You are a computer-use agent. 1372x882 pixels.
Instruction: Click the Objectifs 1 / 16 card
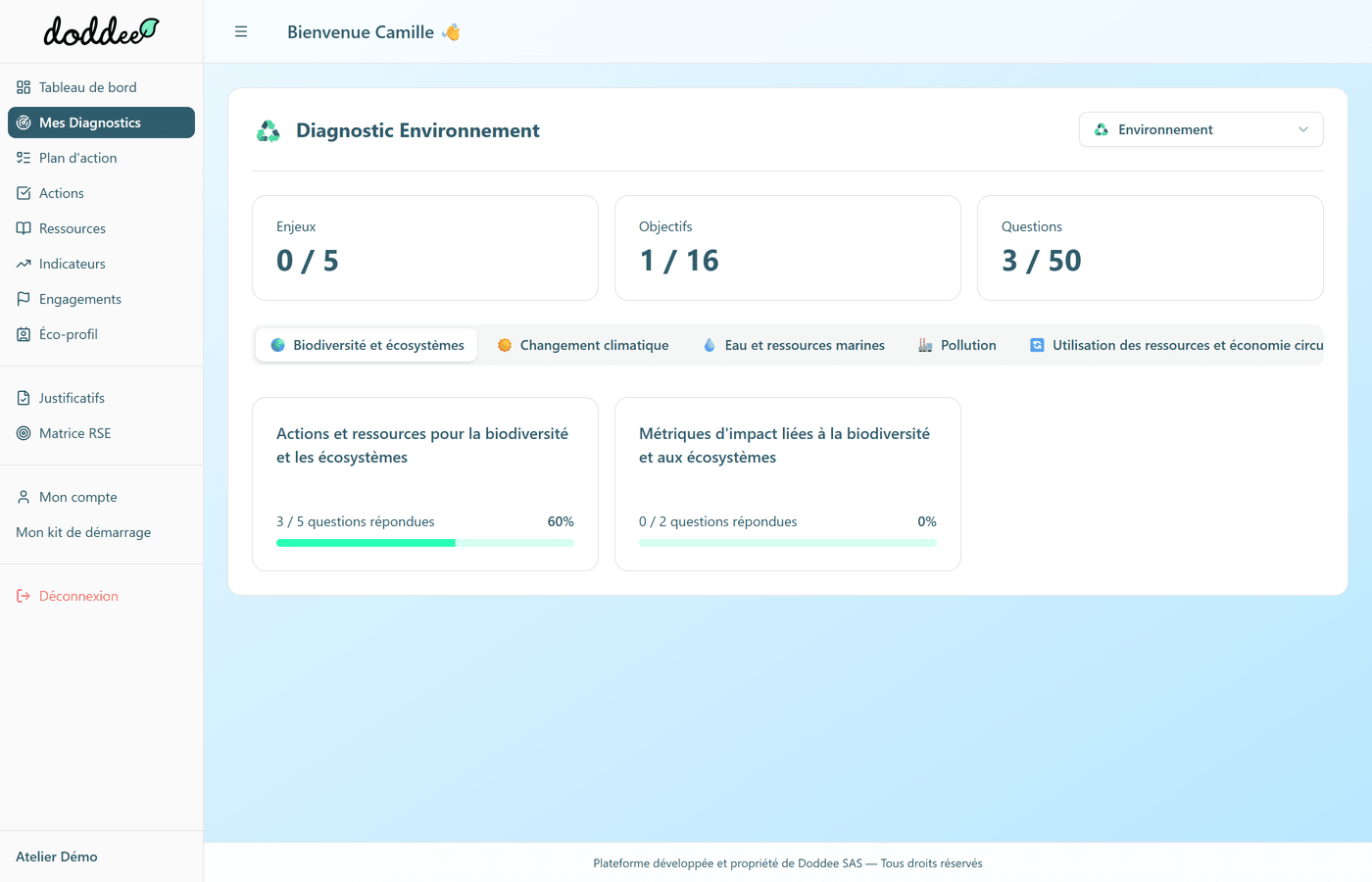[x=788, y=248]
